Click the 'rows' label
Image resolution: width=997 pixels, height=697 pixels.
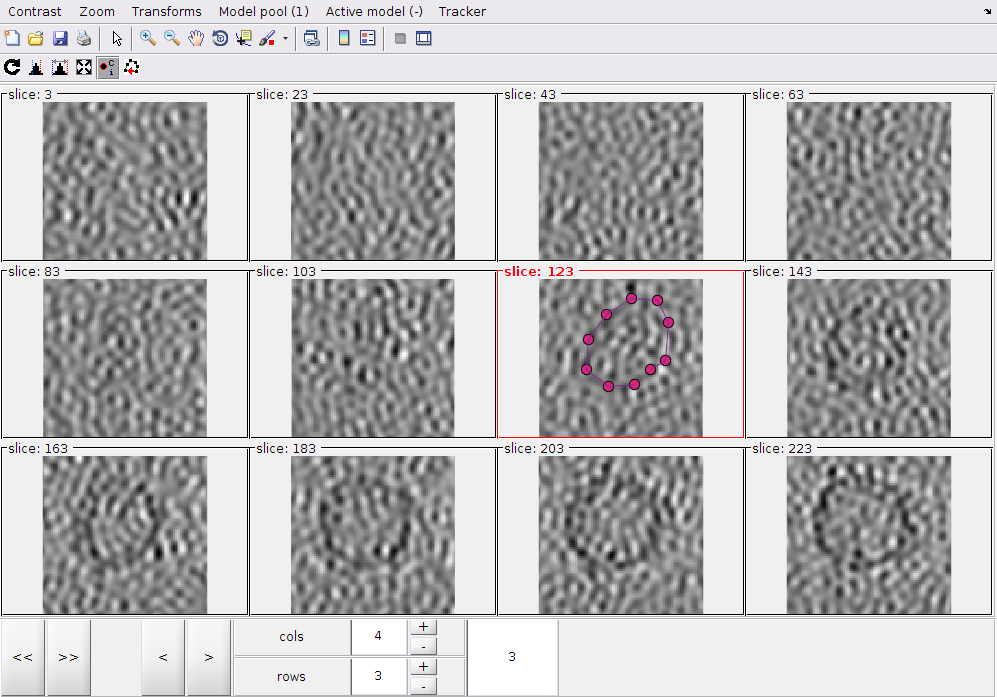pyautogui.click(x=291, y=677)
